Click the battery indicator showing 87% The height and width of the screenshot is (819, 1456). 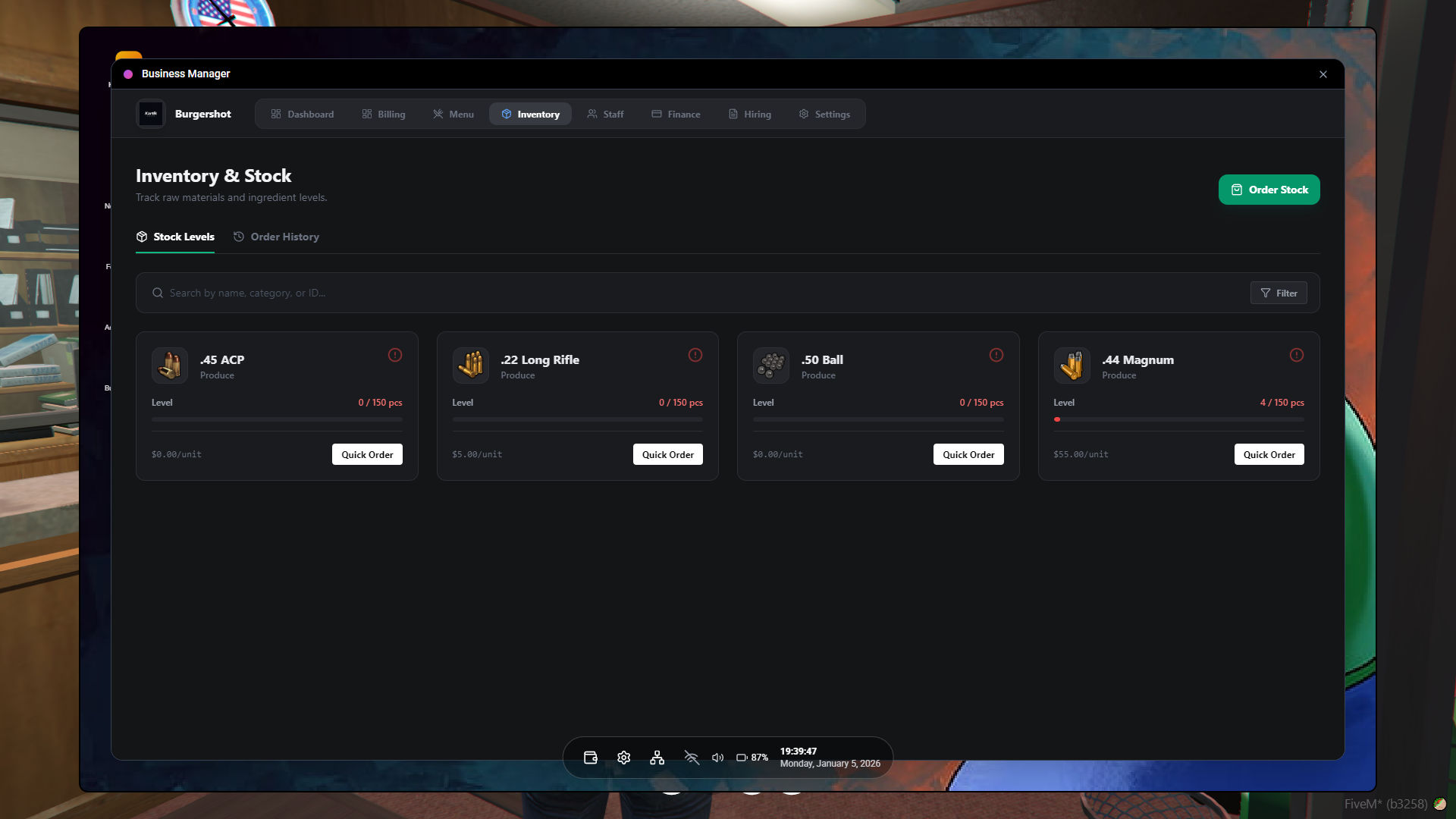click(751, 757)
